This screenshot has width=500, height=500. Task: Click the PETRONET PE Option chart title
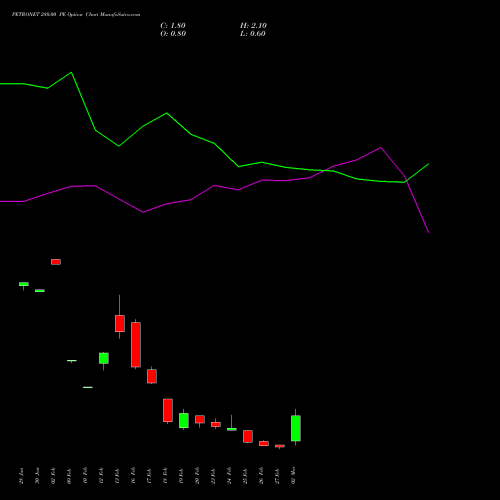[x=76, y=15]
